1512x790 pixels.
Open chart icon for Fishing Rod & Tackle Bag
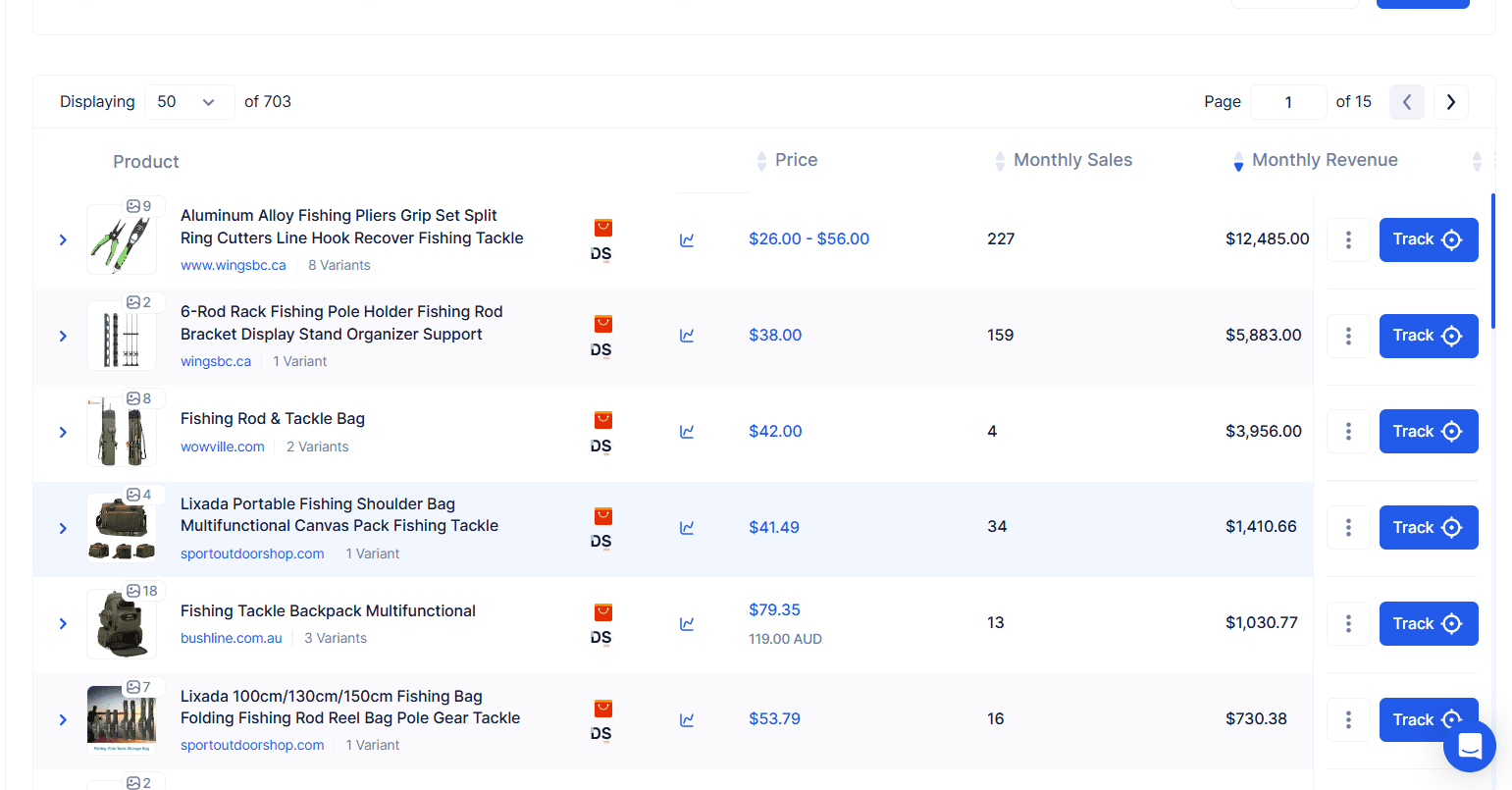click(x=687, y=432)
